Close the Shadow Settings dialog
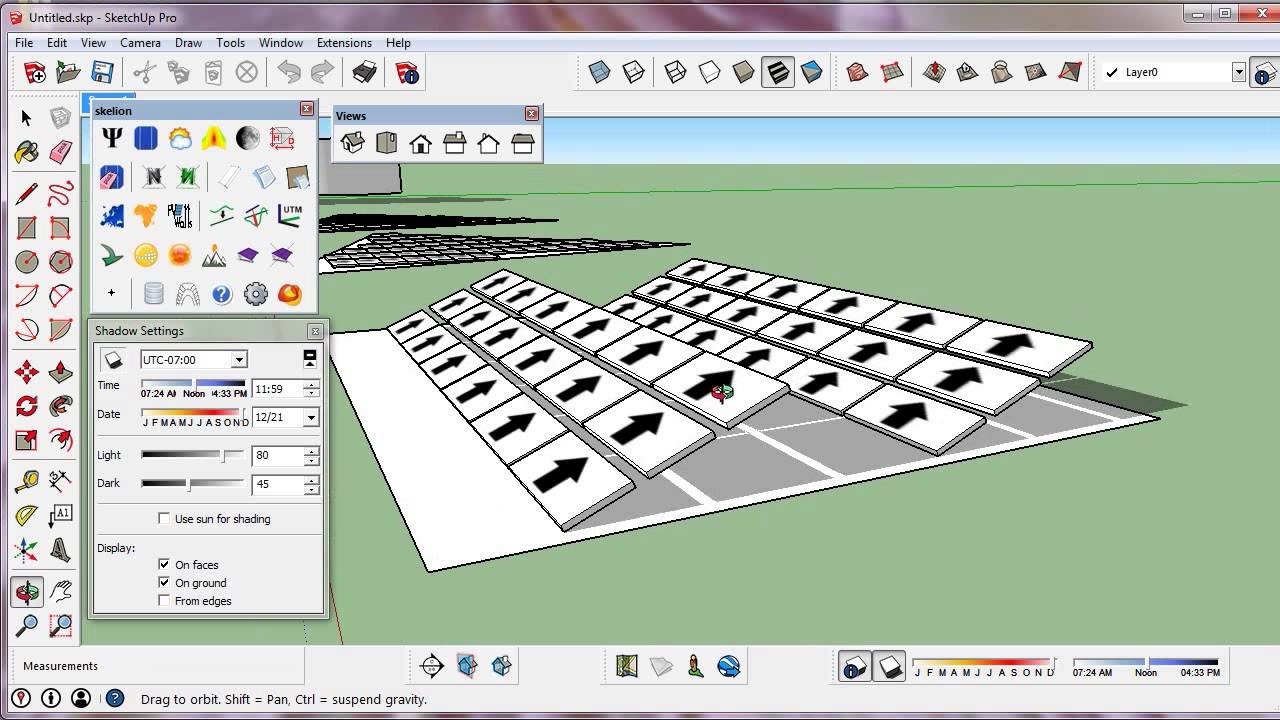 (x=316, y=331)
